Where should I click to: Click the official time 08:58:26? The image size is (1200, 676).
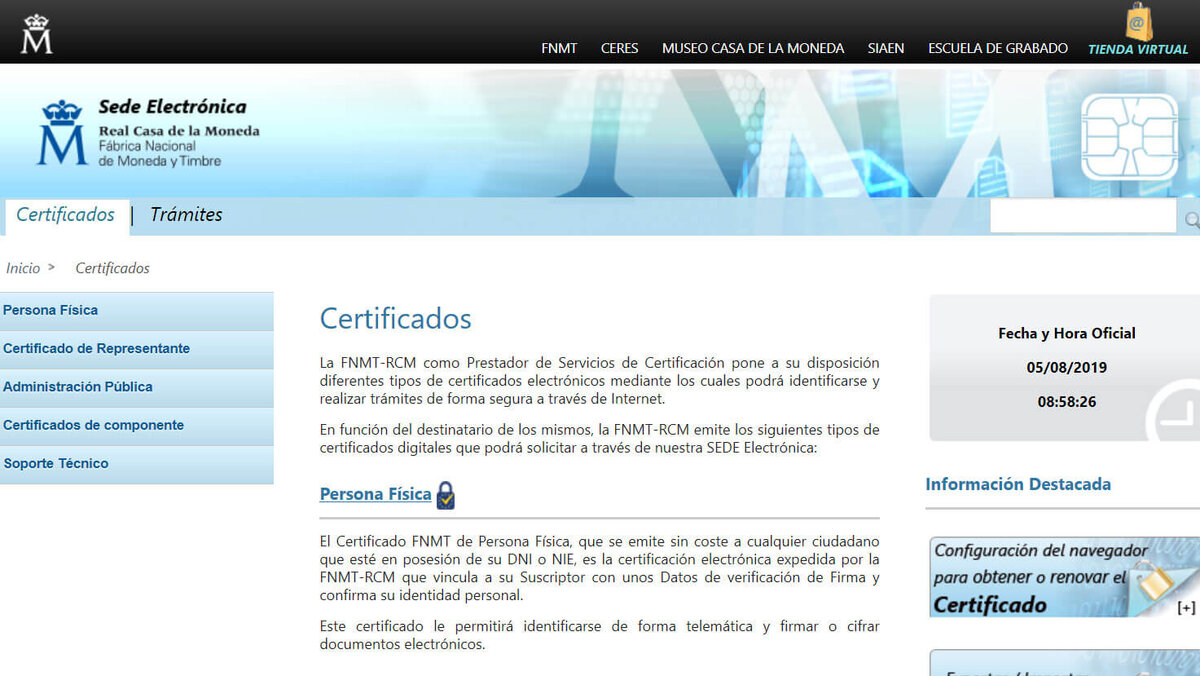1066,402
